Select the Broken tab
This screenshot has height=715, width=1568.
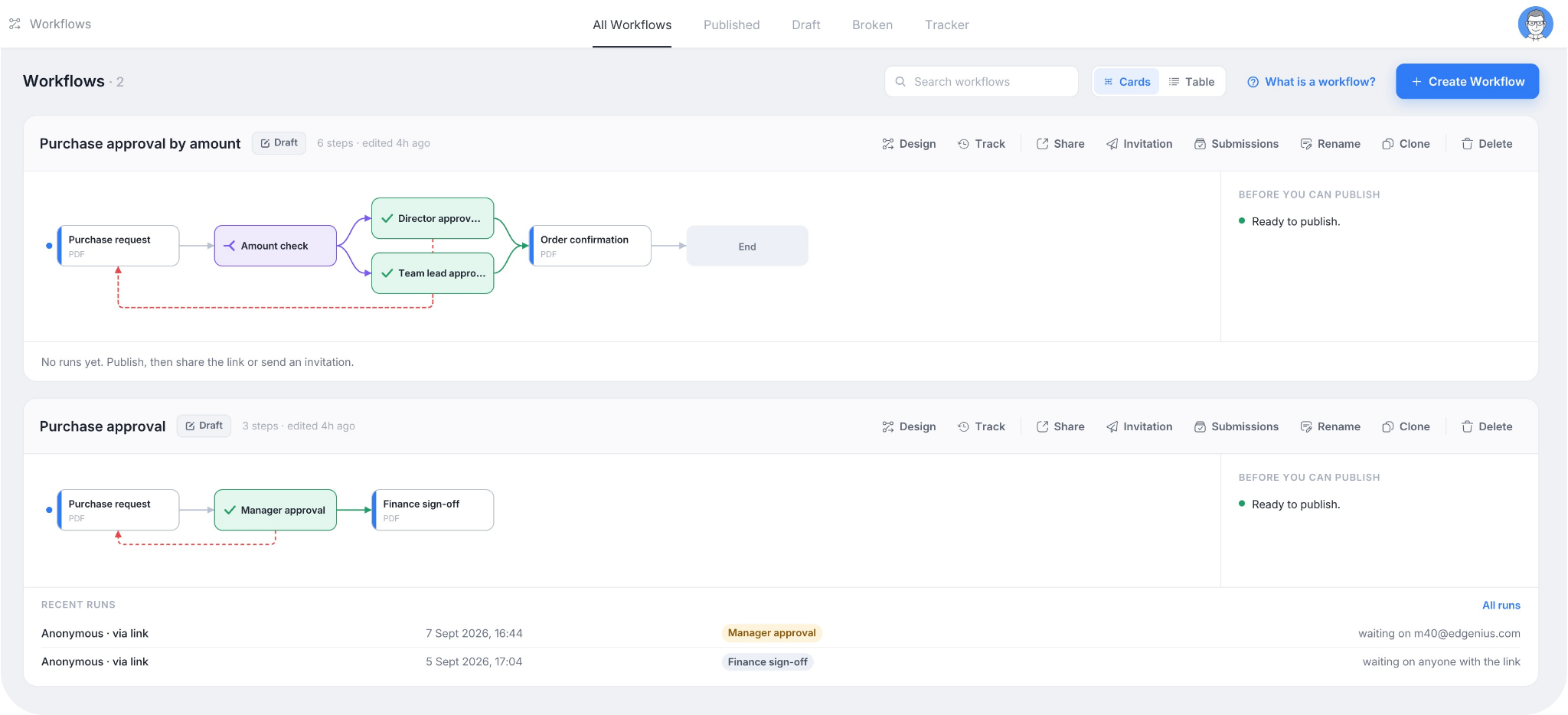(872, 24)
